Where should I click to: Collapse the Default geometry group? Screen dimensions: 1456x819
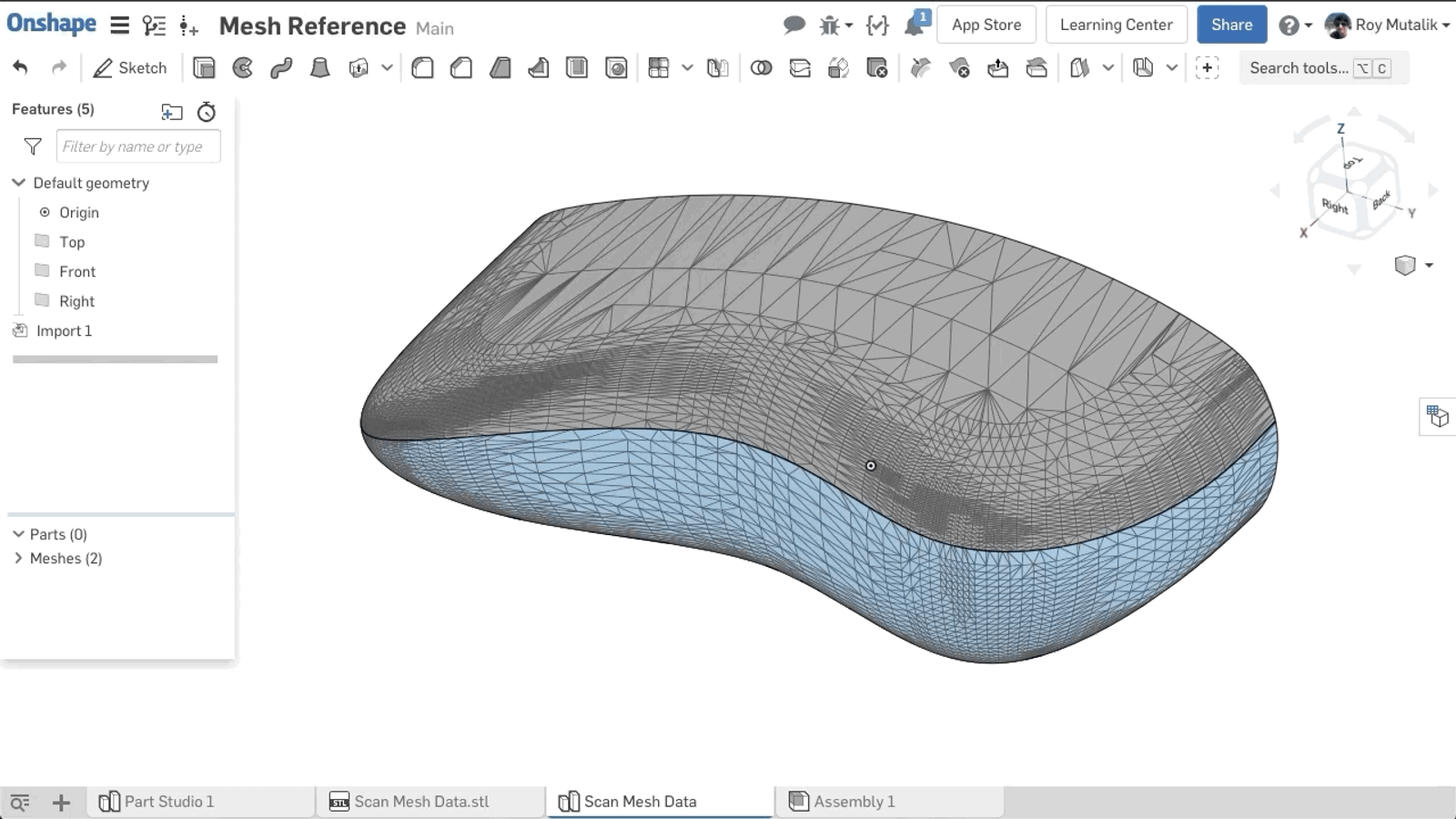point(18,183)
